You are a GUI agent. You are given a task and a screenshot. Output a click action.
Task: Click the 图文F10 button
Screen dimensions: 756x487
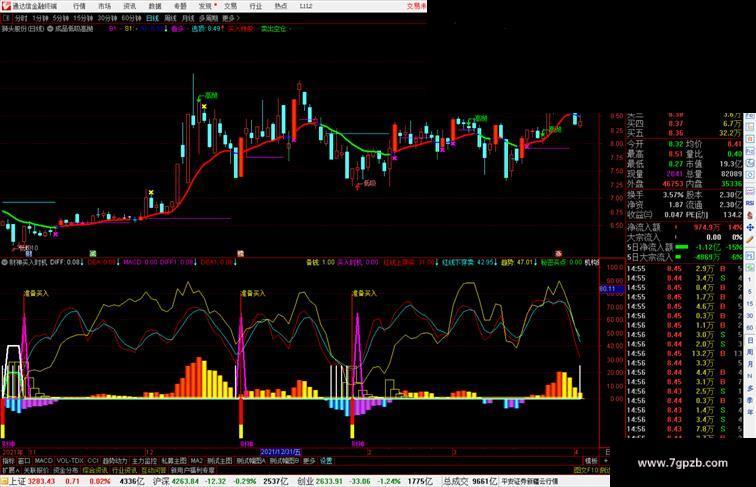(585, 470)
